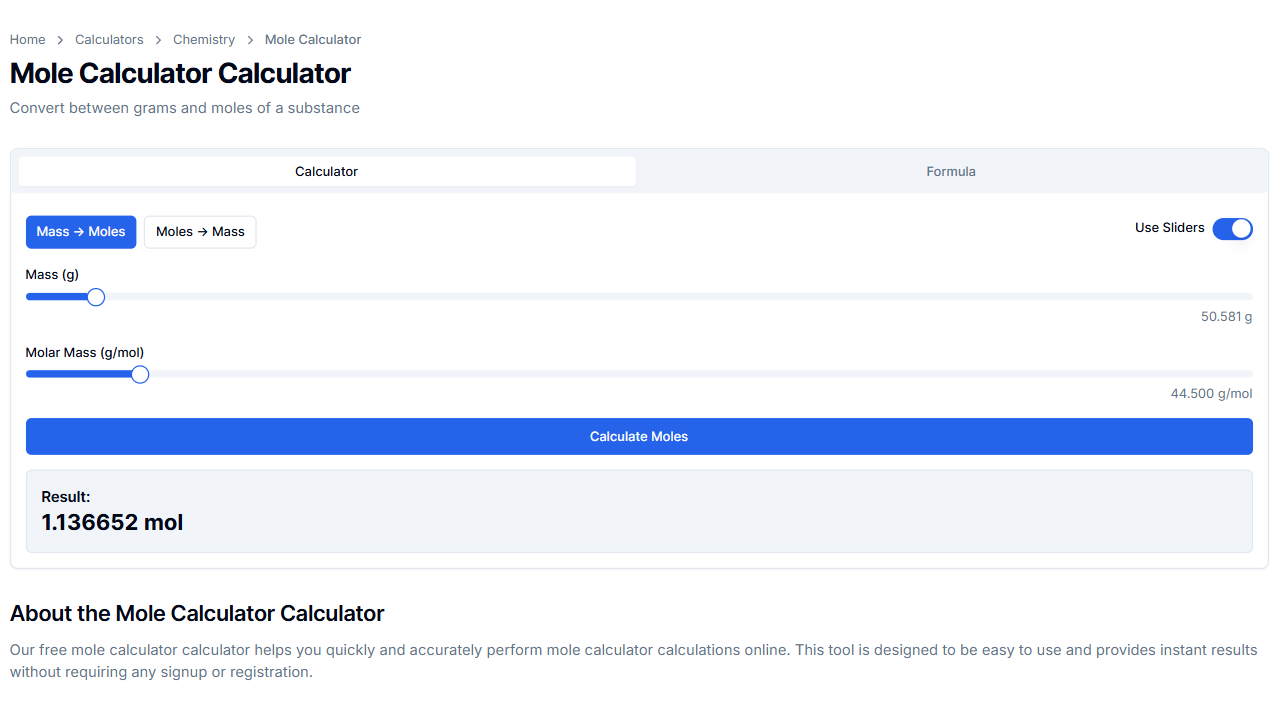The width and height of the screenshot is (1280, 720).
Task: Adjust the Molar Mass slider handle
Action: (139, 373)
